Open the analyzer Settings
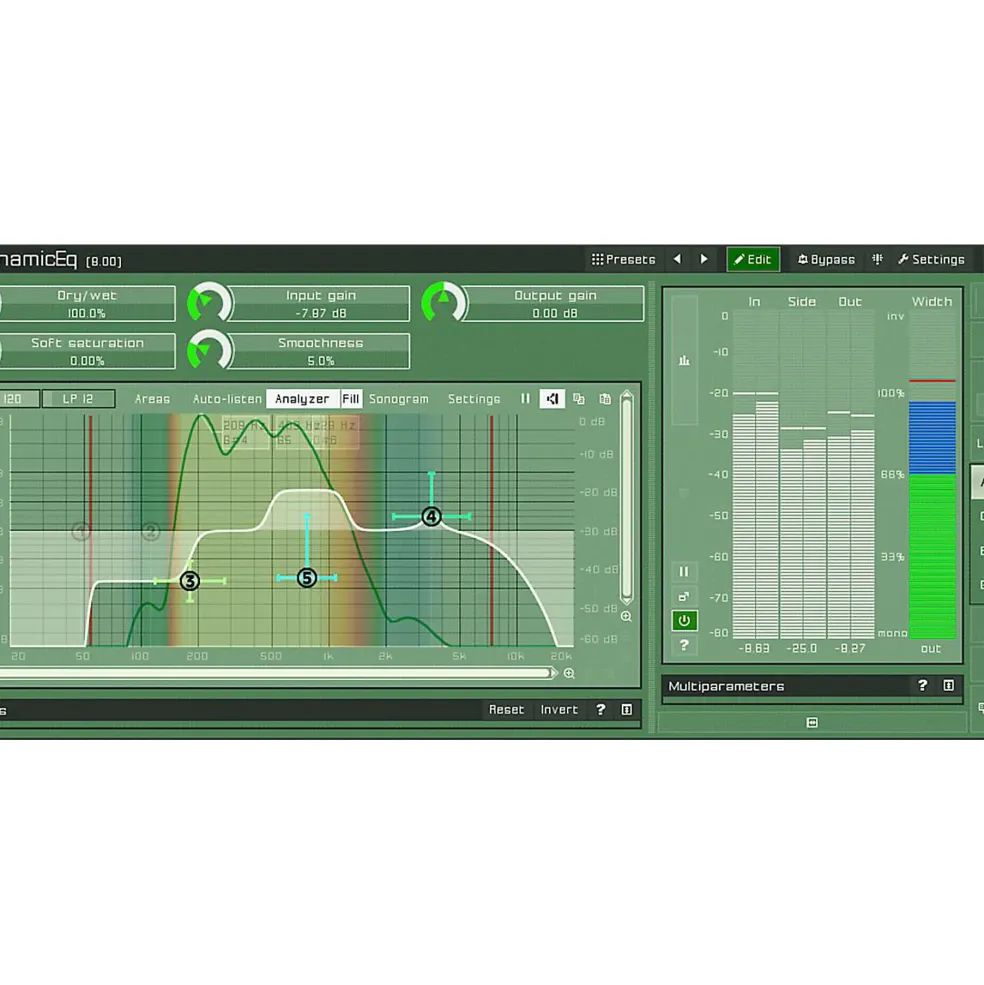The height and width of the screenshot is (985, 984). tap(474, 399)
